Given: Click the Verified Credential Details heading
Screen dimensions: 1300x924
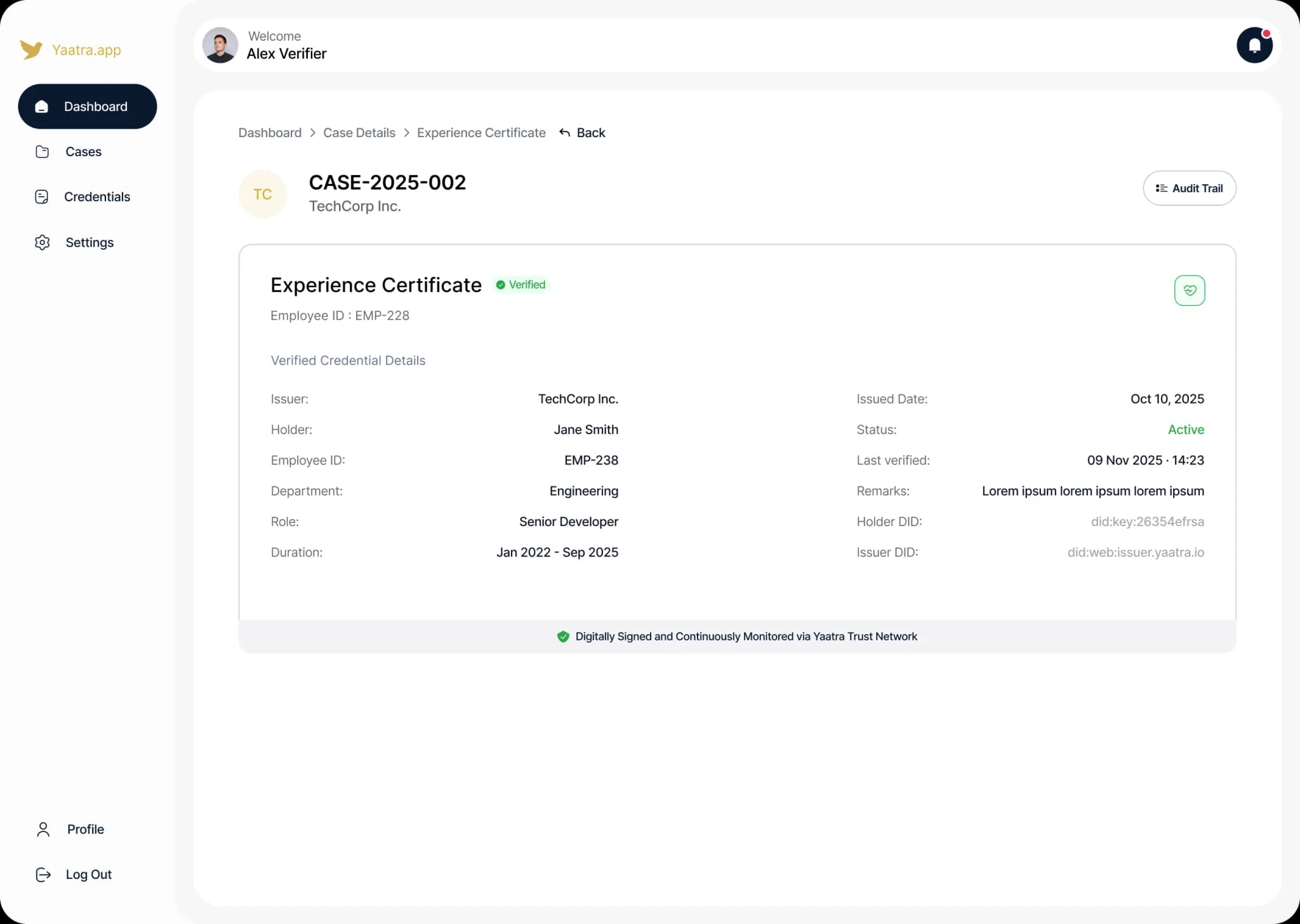Looking at the screenshot, I should tap(348, 360).
